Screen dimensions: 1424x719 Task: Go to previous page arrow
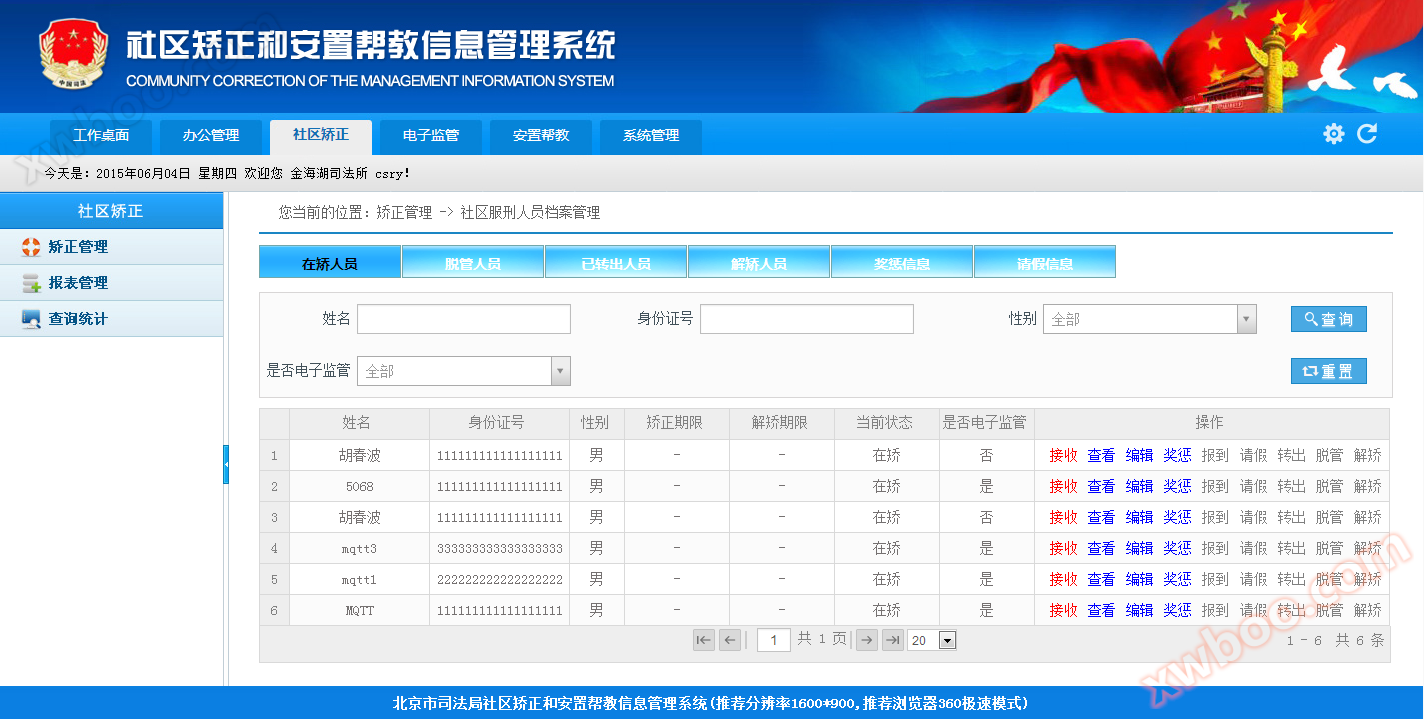pyautogui.click(x=730, y=640)
